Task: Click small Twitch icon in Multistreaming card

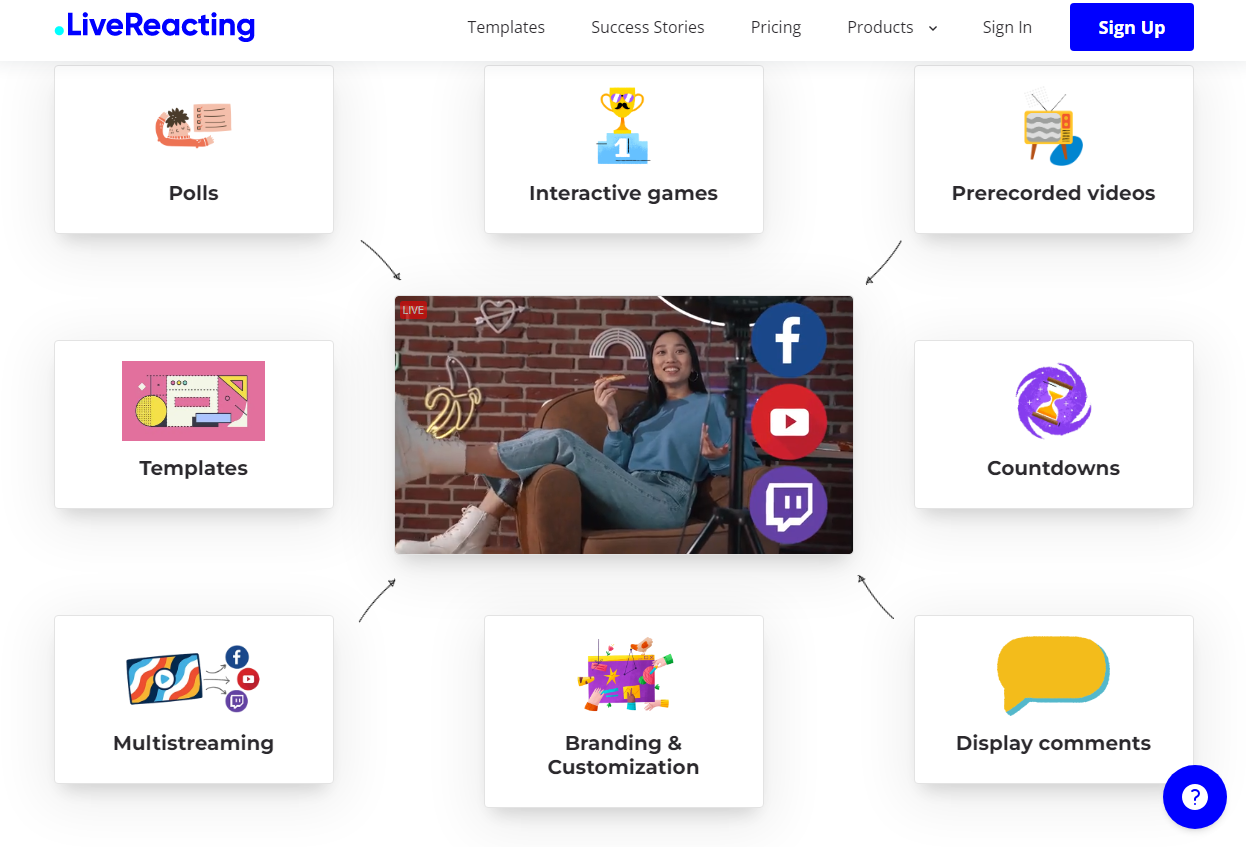Action: [x=237, y=702]
